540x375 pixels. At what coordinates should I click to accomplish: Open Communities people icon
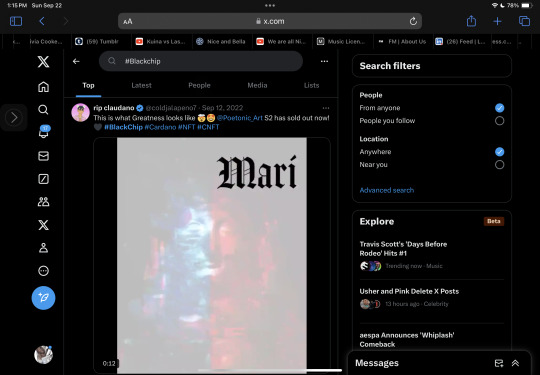pos(43,202)
